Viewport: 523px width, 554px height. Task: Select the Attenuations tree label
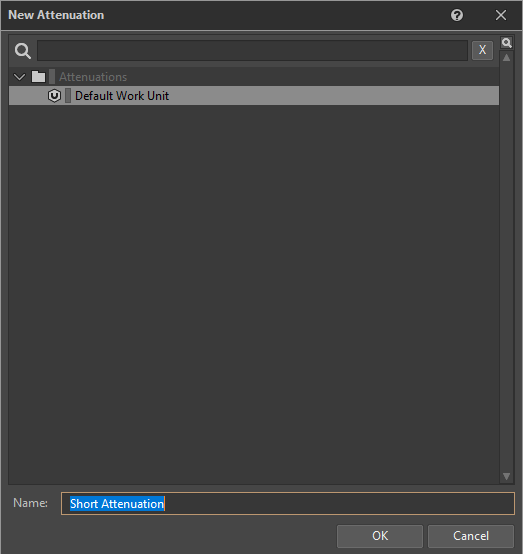pos(93,77)
